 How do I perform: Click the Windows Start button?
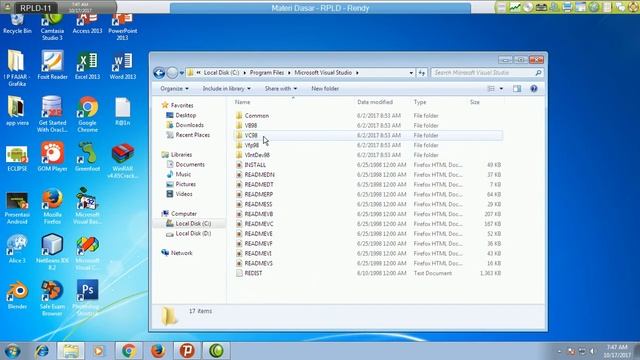click(13, 351)
